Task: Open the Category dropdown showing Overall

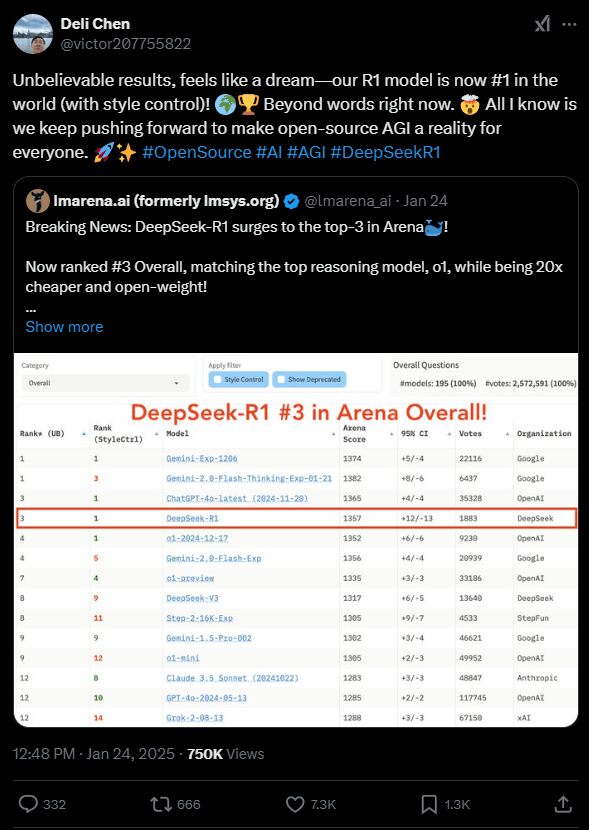Action: click(105, 384)
